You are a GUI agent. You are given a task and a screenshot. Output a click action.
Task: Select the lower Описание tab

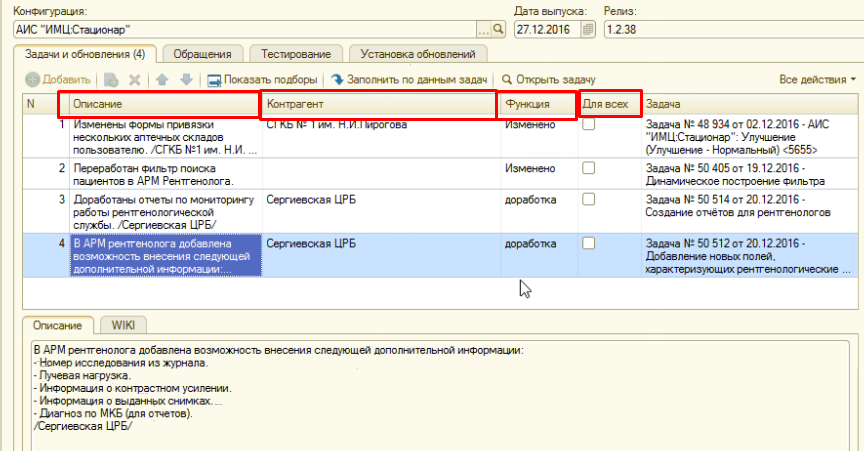[57, 325]
